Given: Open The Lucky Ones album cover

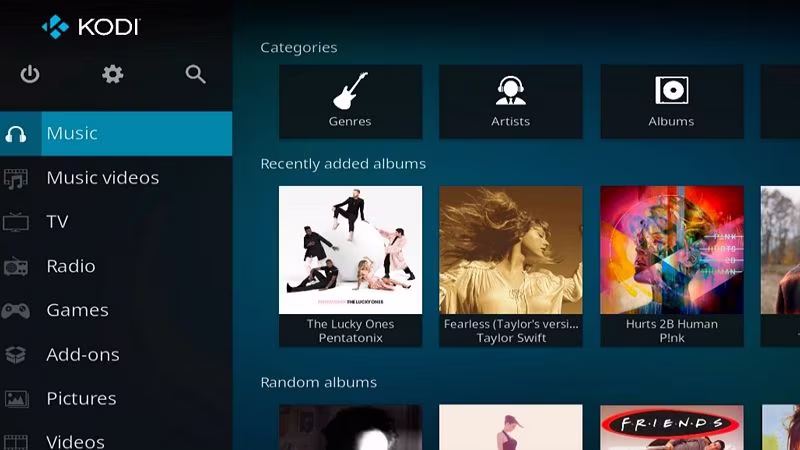Looking at the screenshot, I should tap(351, 250).
